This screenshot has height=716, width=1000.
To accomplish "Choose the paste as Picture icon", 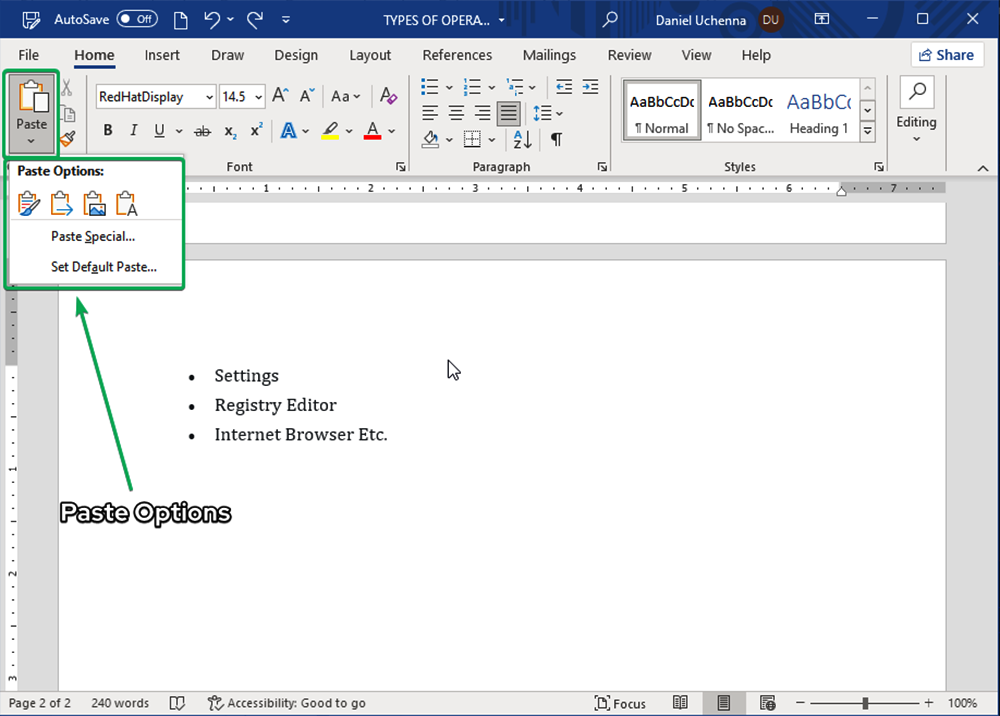I will 95,204.
